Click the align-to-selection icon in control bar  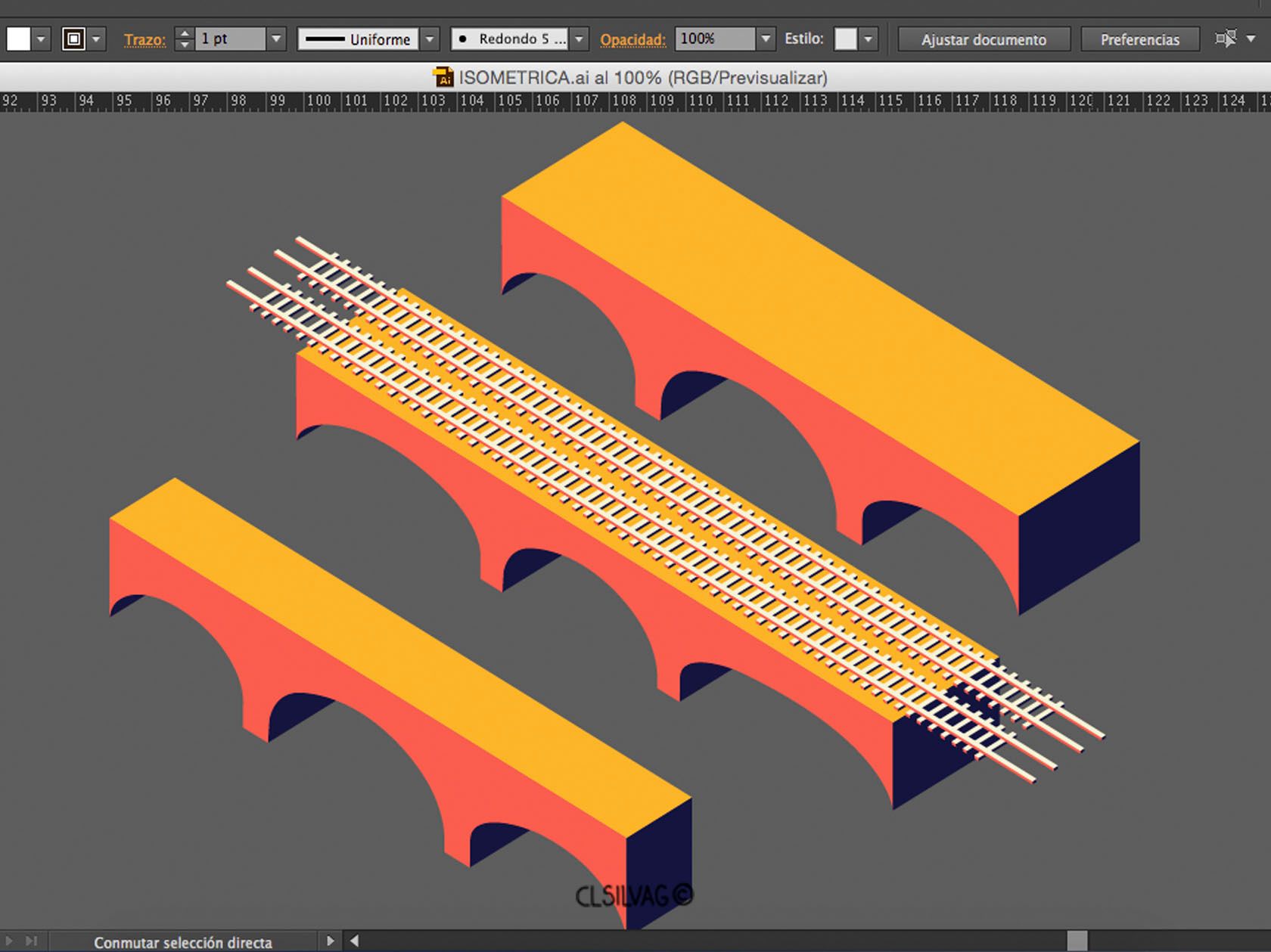point(1226,39)
